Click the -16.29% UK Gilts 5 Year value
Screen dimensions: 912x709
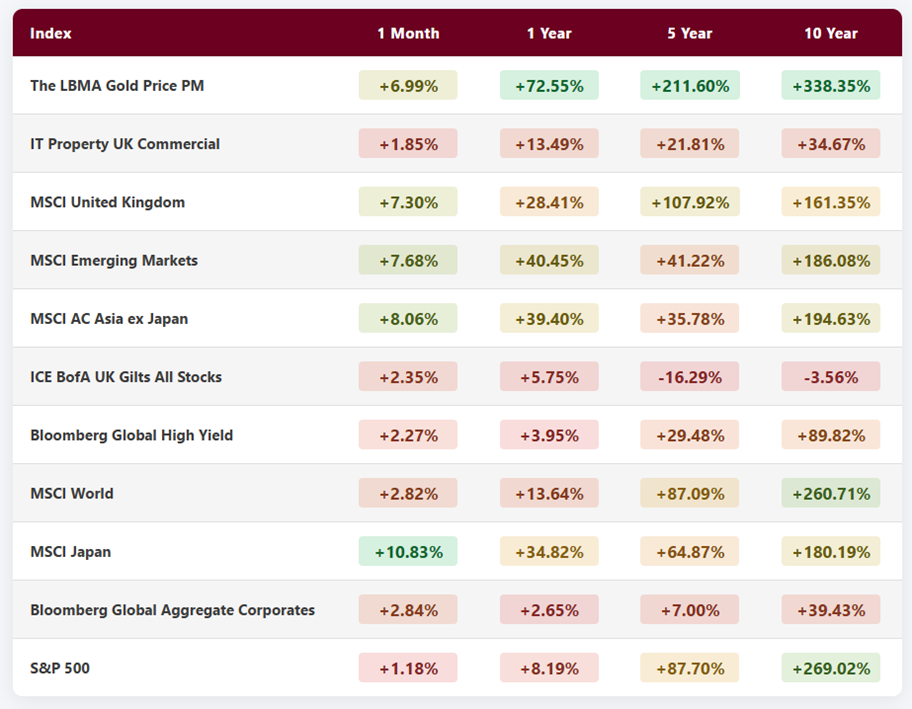[689, 377]
